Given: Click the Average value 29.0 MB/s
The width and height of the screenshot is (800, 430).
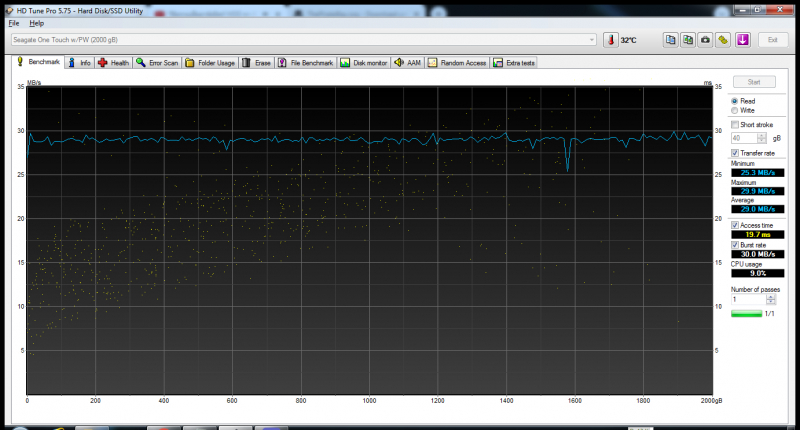Looking at the screenshot, I should [758, 209].
